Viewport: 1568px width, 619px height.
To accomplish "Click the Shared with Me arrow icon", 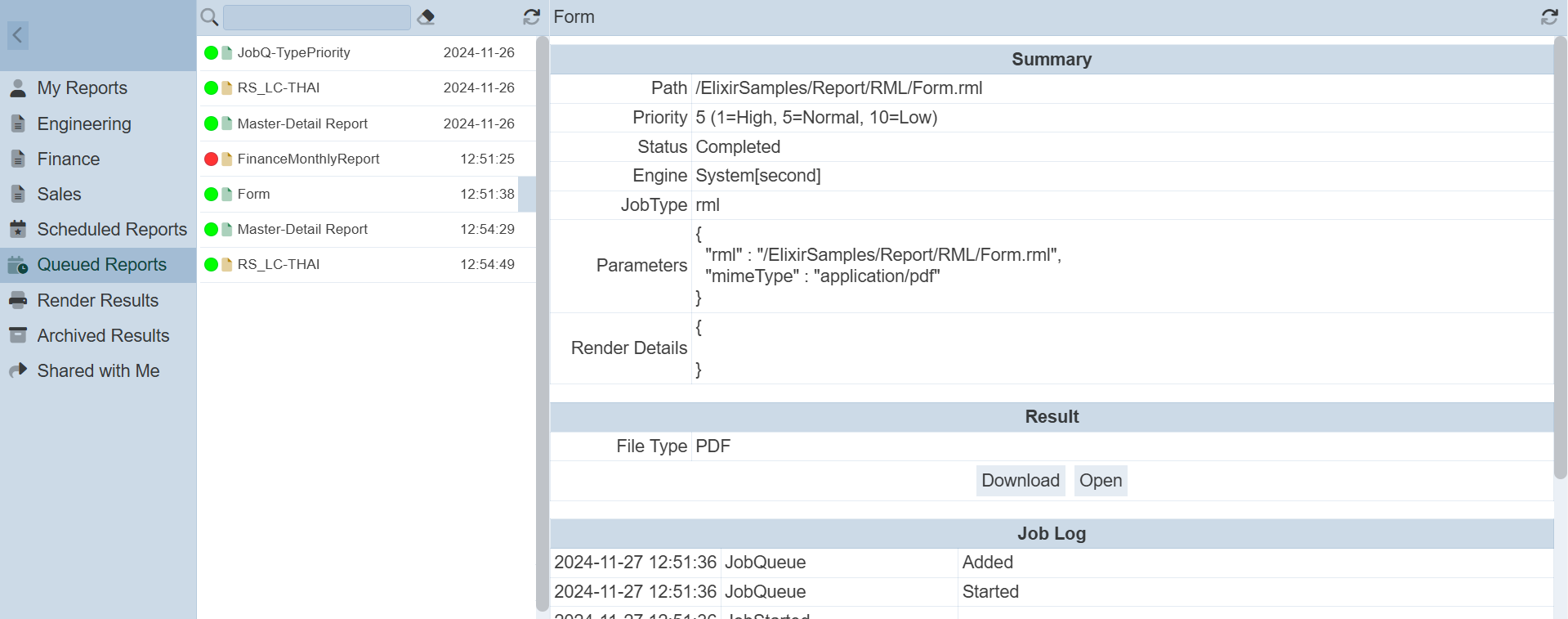I will point(18,370).
